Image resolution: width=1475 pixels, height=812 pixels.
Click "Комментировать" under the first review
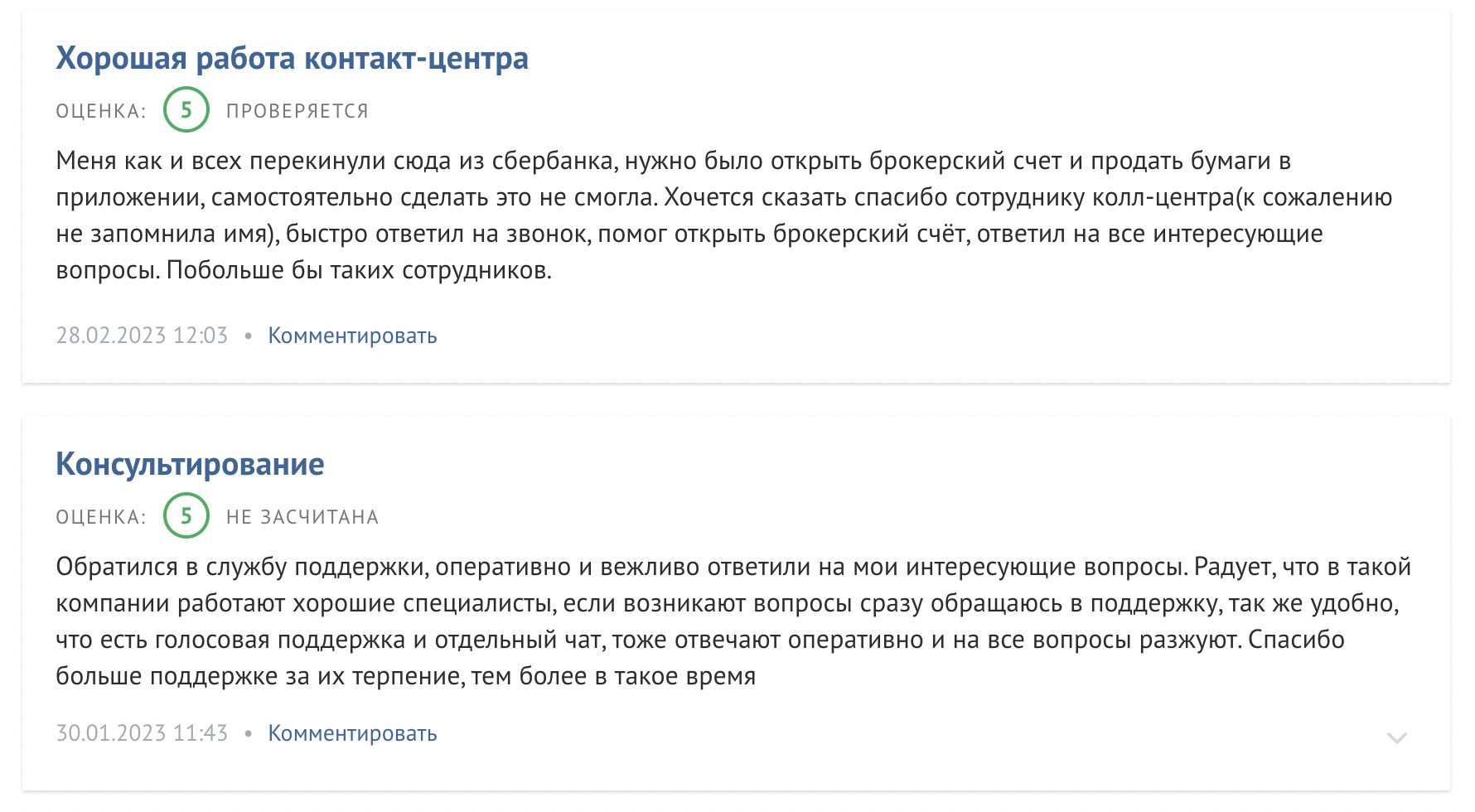(351, 335)
